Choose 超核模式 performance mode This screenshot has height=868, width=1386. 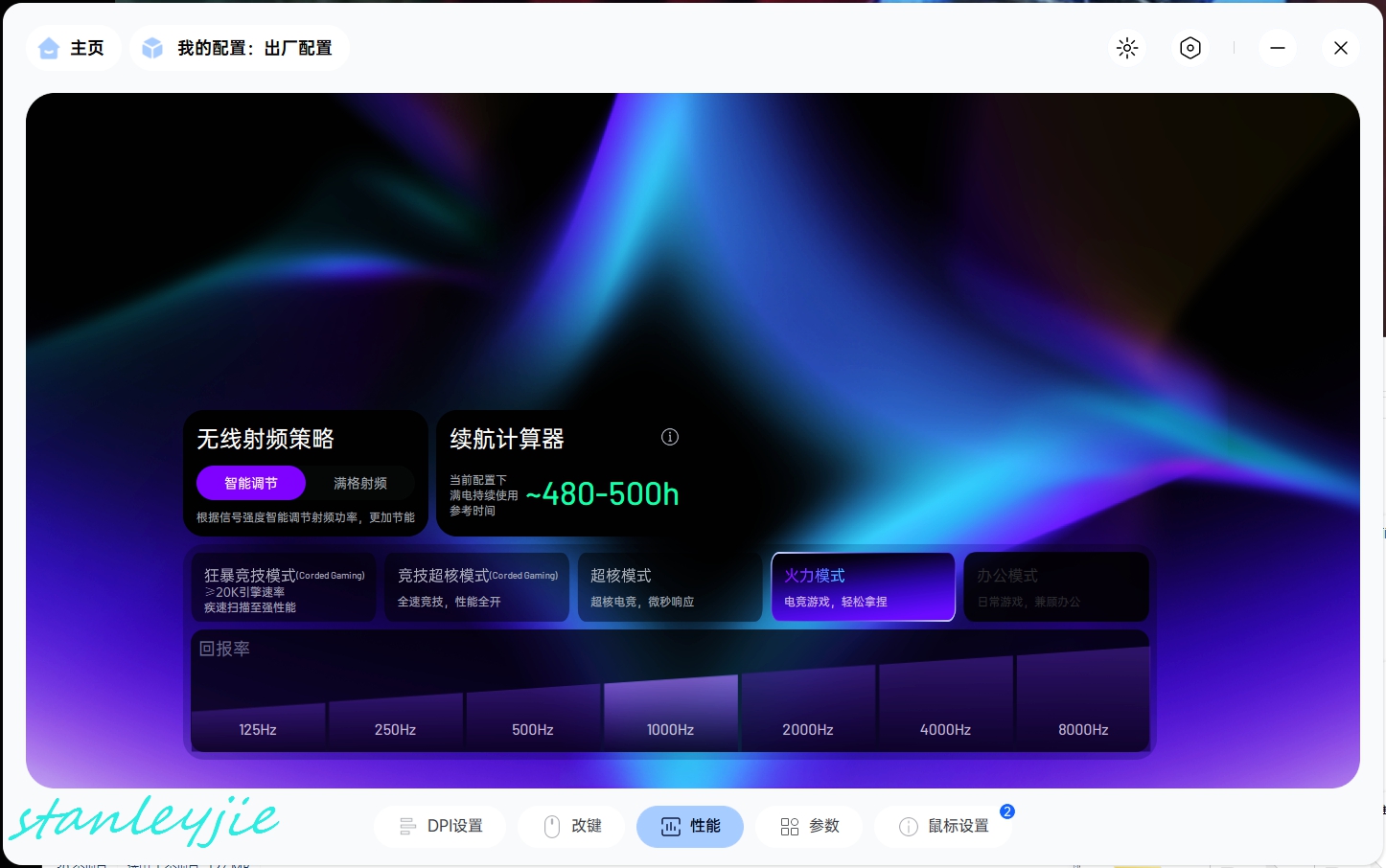[x=670, y=587]
